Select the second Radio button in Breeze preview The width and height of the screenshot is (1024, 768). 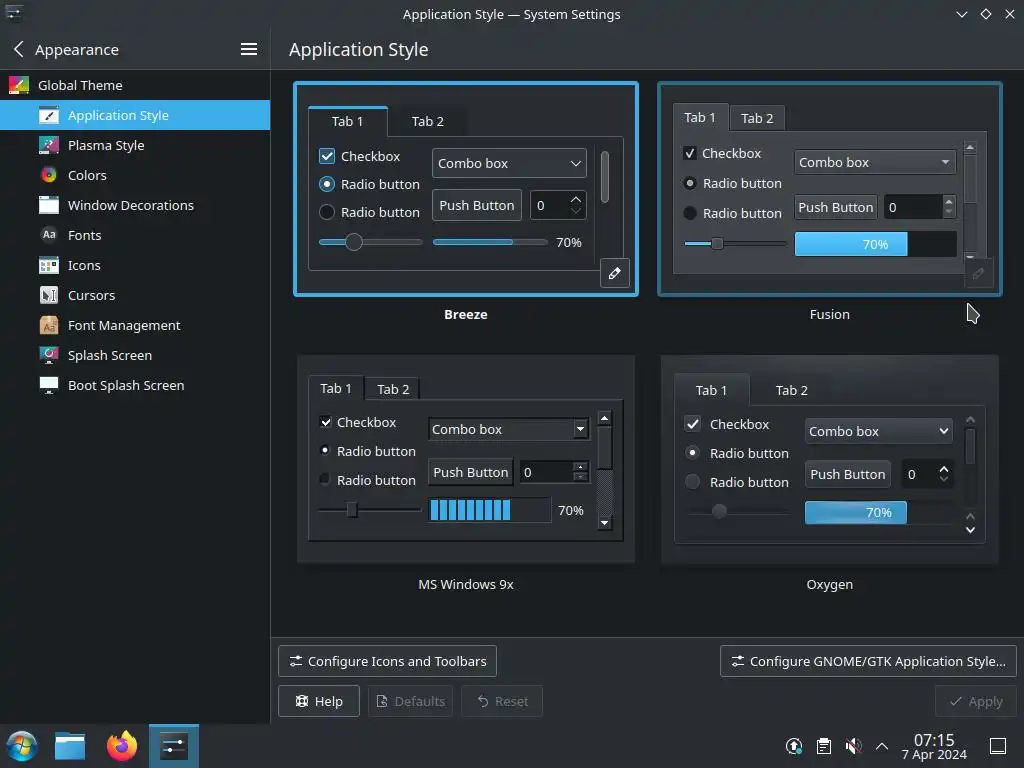click(x=327, y=212)
